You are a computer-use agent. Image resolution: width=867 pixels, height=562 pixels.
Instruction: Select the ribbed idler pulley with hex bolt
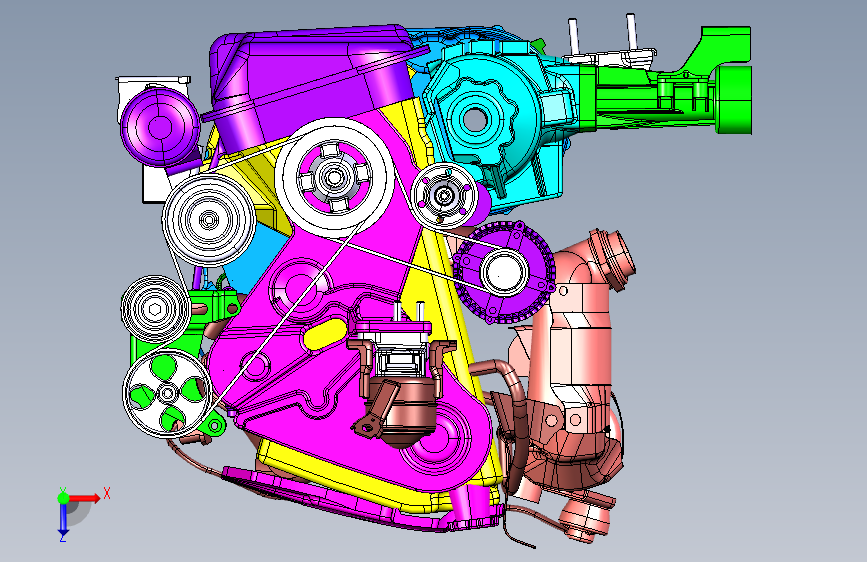155,309
